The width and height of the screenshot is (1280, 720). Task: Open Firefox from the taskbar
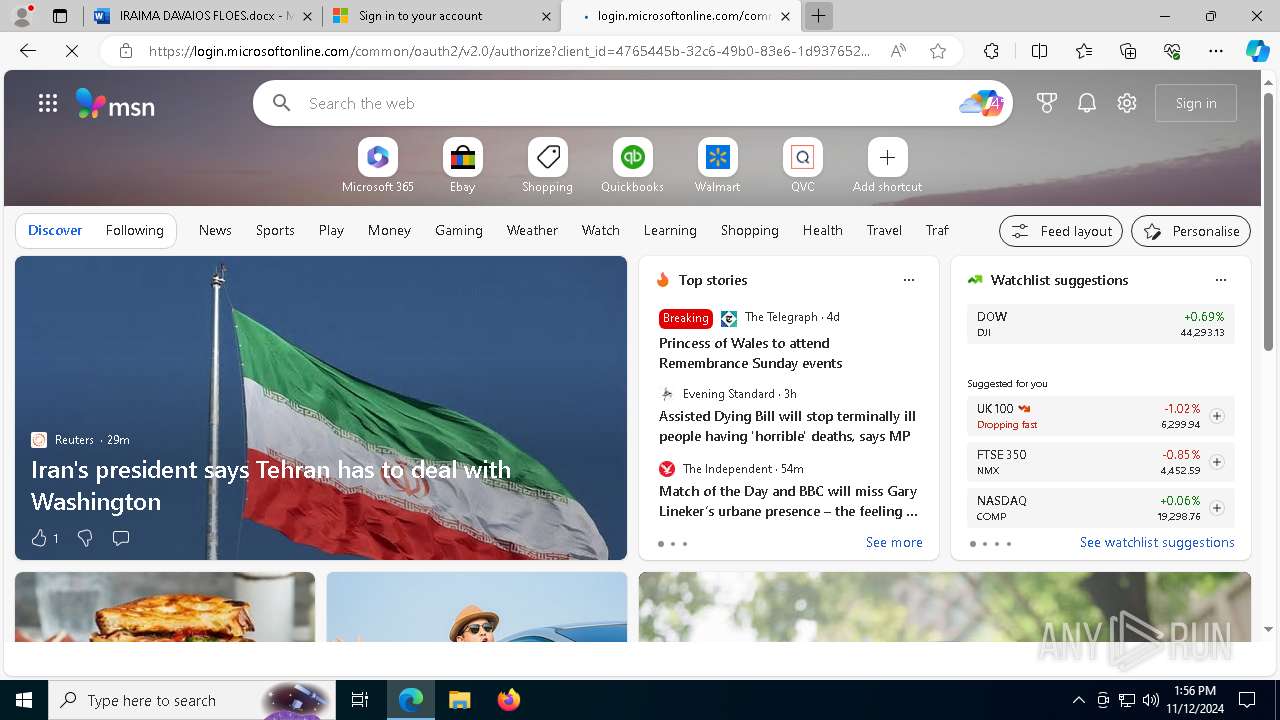pos(509,700)
